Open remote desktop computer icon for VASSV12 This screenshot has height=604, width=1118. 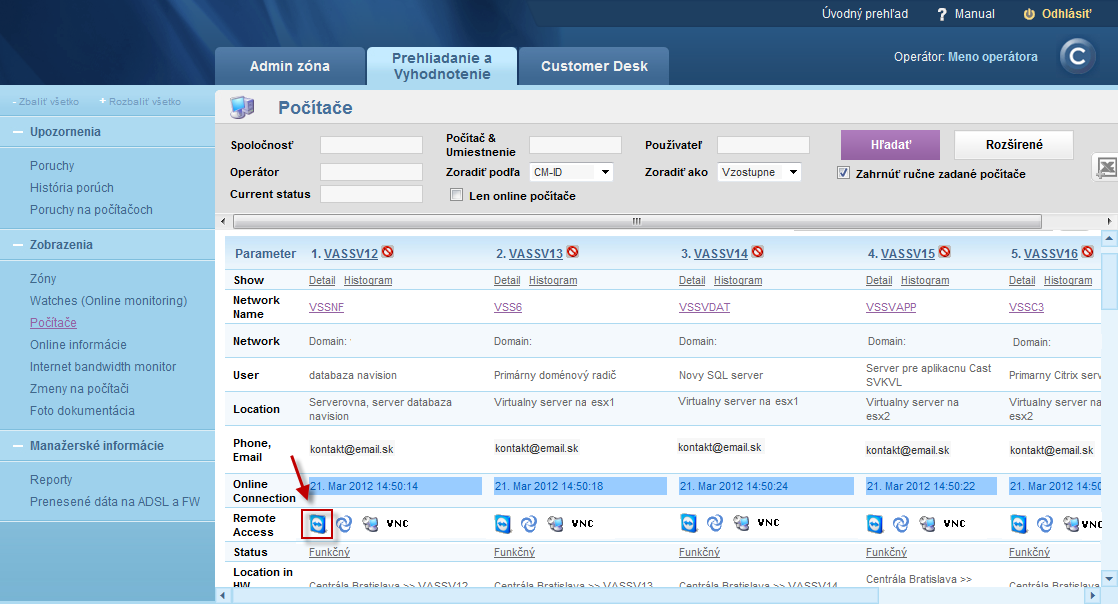(x=370, y=524)
